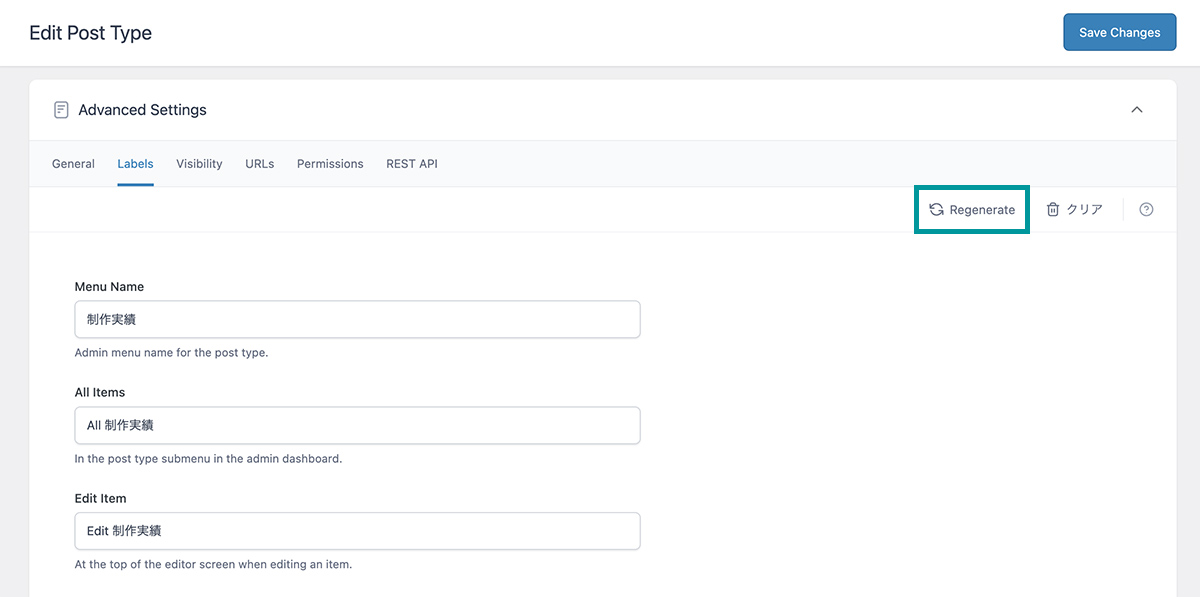Switch to the General tab
This screenshot has width=1200, height=597.
(73, 164)
